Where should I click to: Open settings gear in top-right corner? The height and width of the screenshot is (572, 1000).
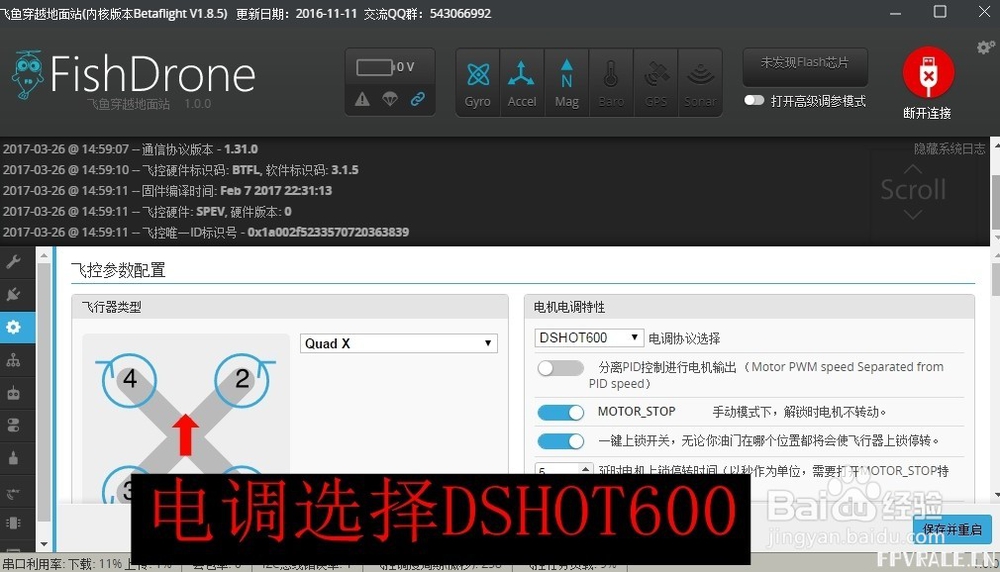[x=985, y=47]
